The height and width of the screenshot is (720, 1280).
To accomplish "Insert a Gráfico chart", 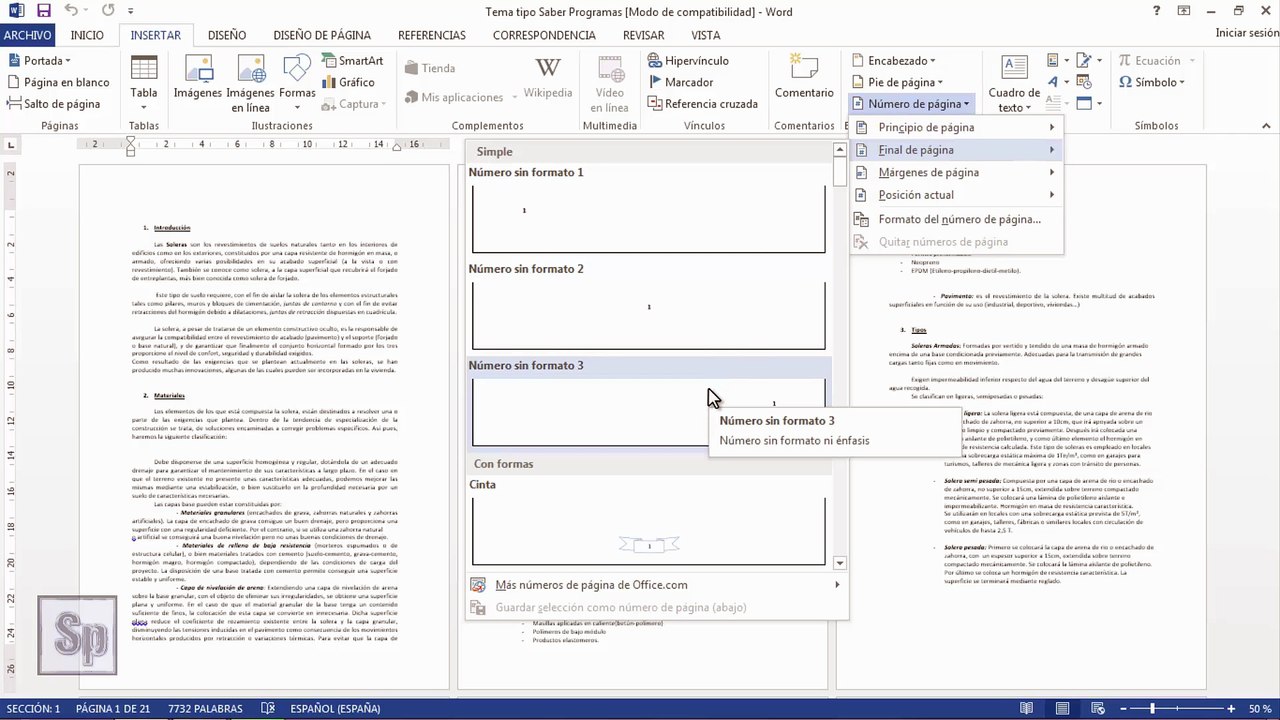I will [349, 82].
